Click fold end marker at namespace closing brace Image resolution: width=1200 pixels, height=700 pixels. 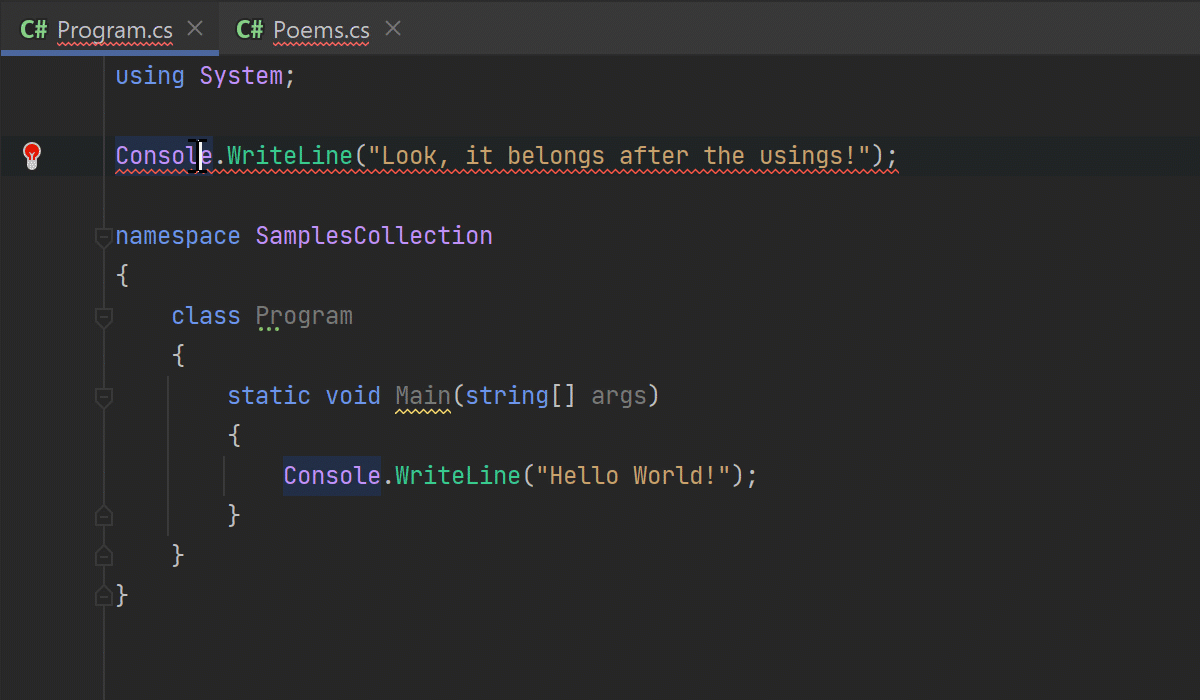(103, 595)
